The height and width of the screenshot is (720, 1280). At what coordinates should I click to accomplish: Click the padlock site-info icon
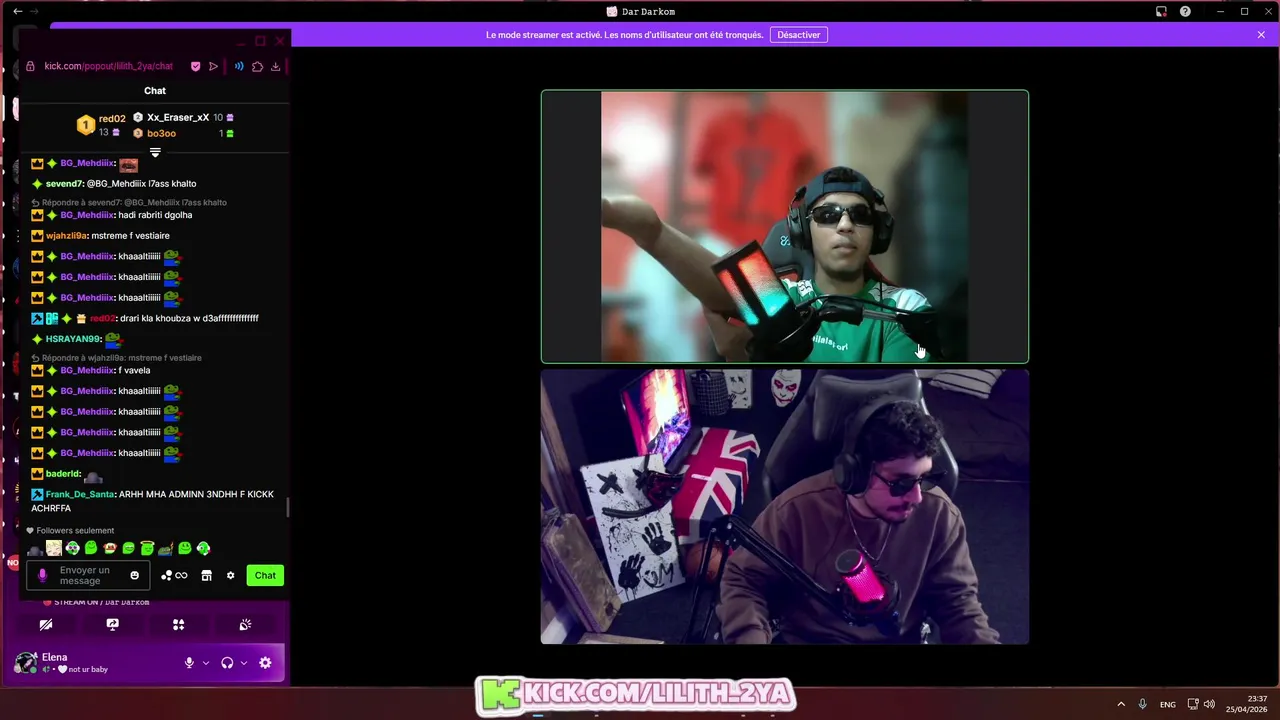(x=31, y=66)
